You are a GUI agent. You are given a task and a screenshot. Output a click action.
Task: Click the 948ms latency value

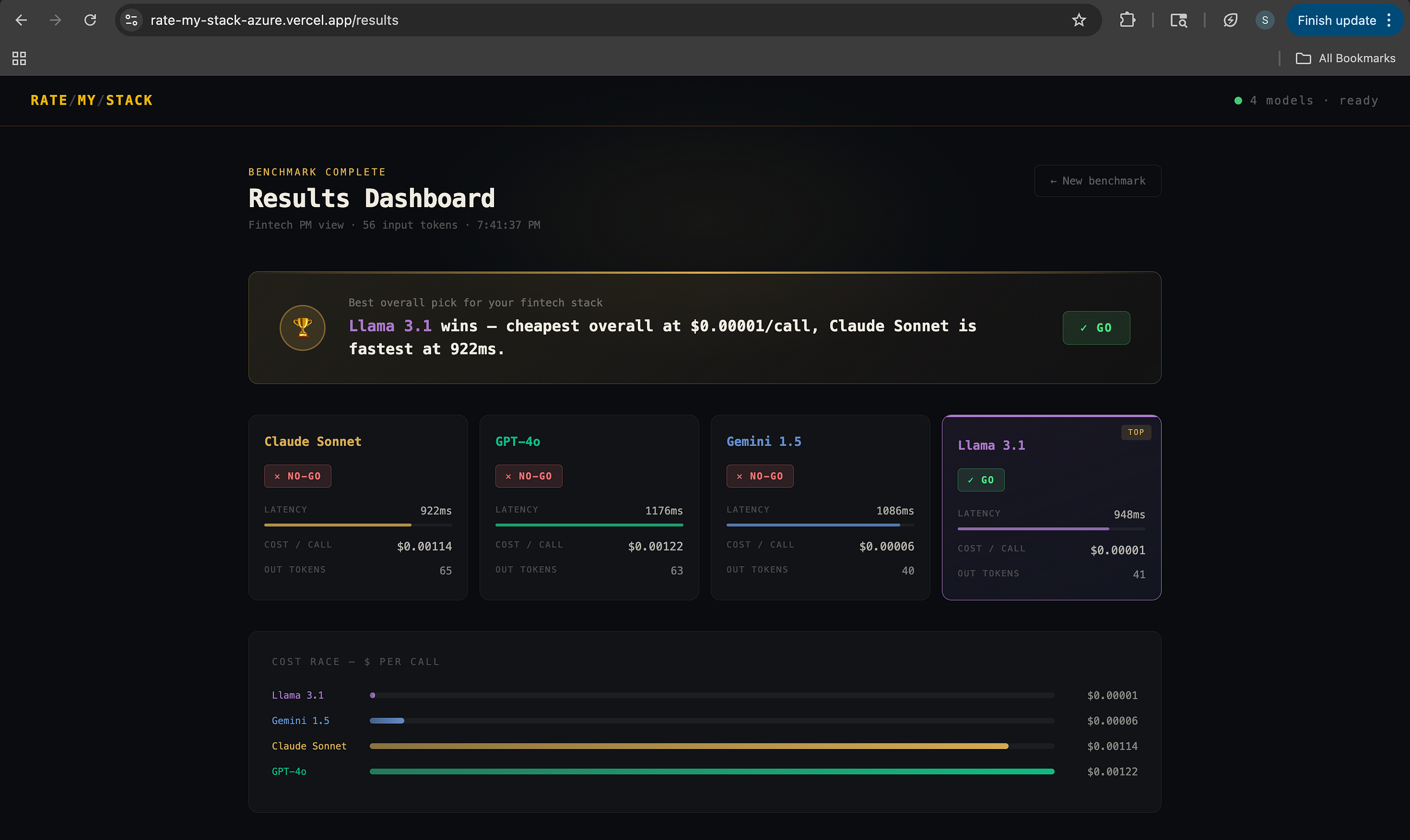pos(1129,515)
